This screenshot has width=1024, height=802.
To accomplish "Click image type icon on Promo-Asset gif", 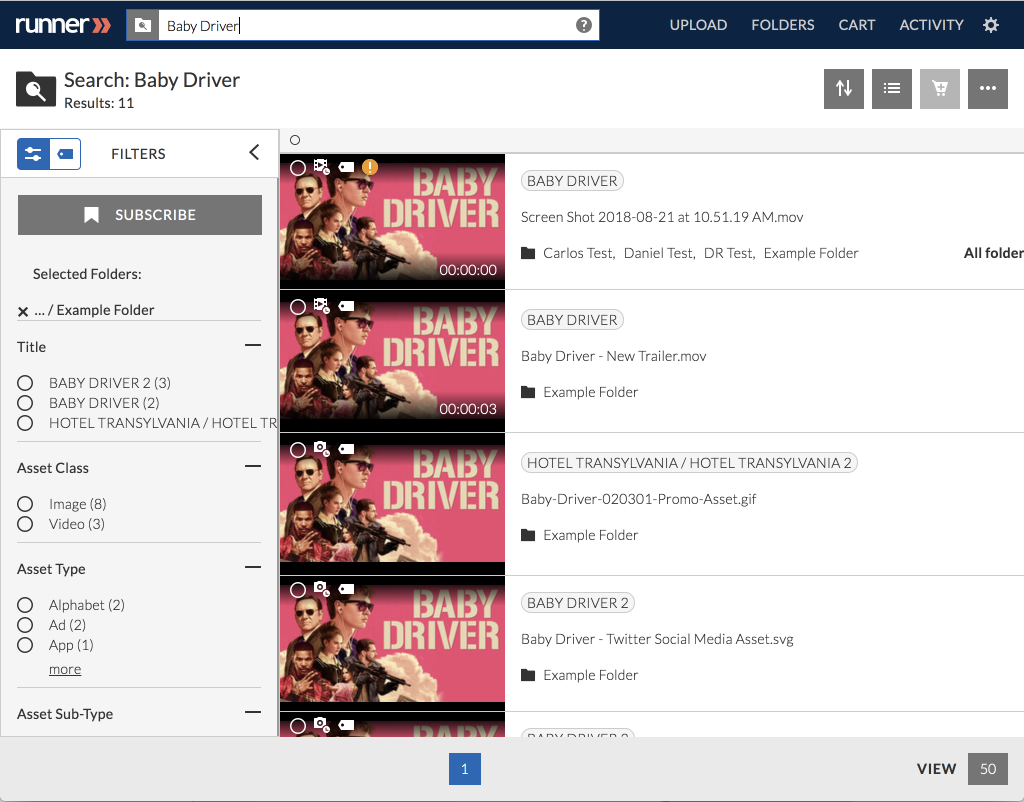I will 321,448.
